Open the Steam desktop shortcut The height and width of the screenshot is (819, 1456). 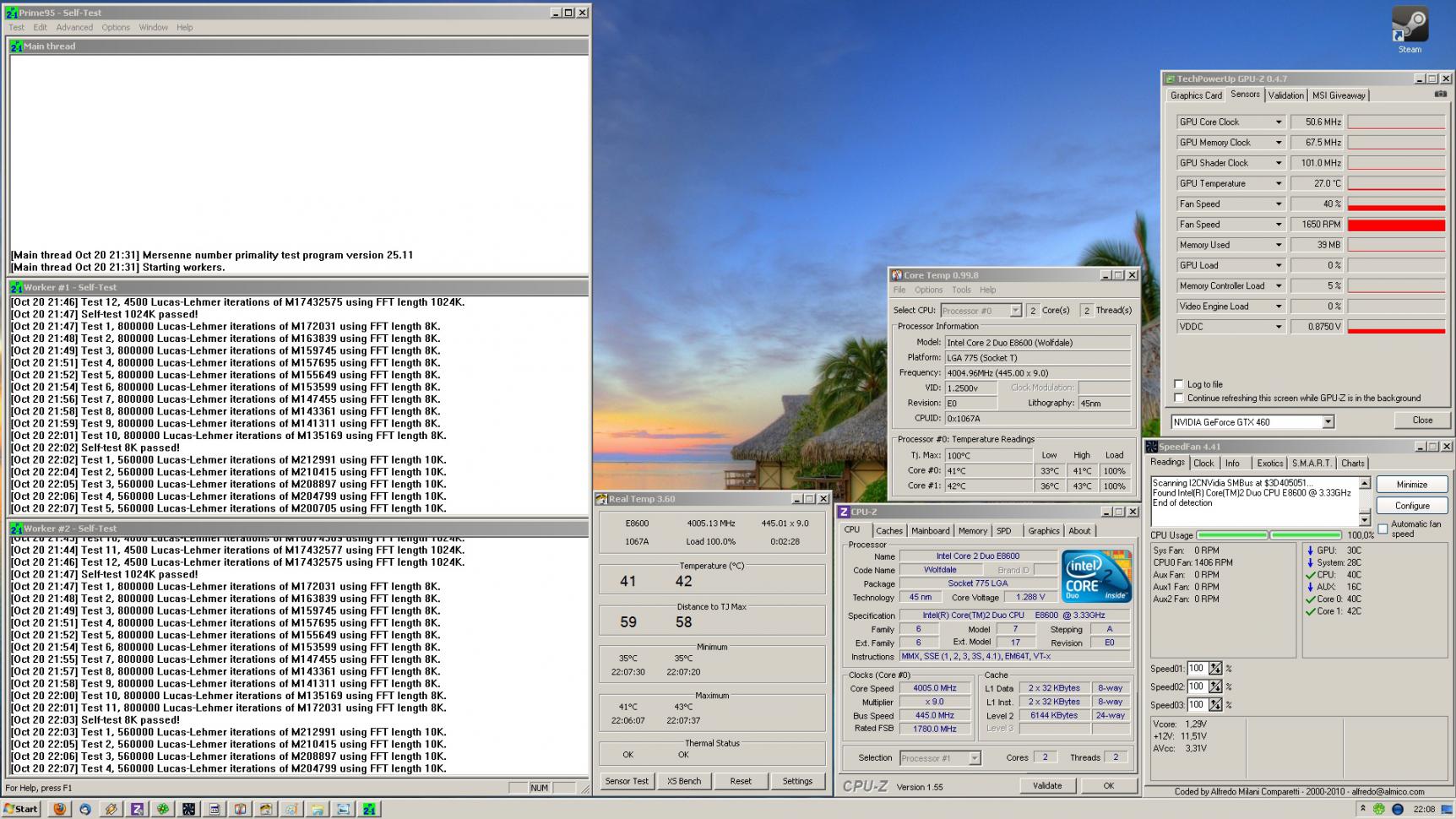click(x=1410, y=28)
